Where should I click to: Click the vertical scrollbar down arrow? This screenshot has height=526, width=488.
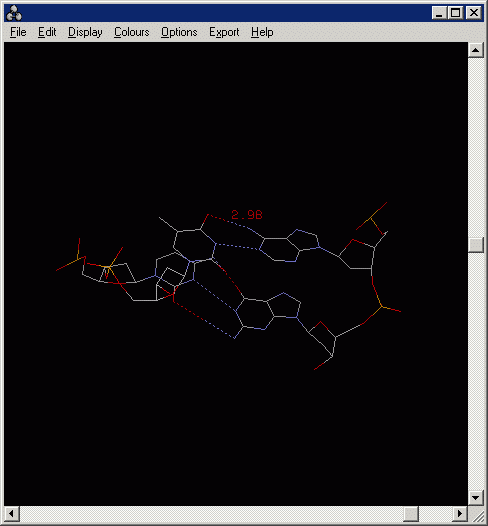click(x=476, y=497)
